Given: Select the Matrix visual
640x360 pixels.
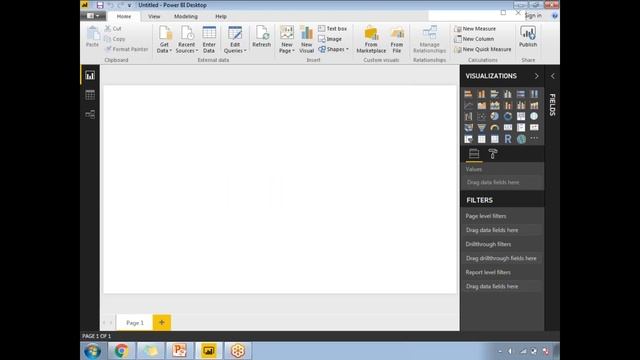Looking at the screenshot, I should pyautogui.click(x=495, y=139).
